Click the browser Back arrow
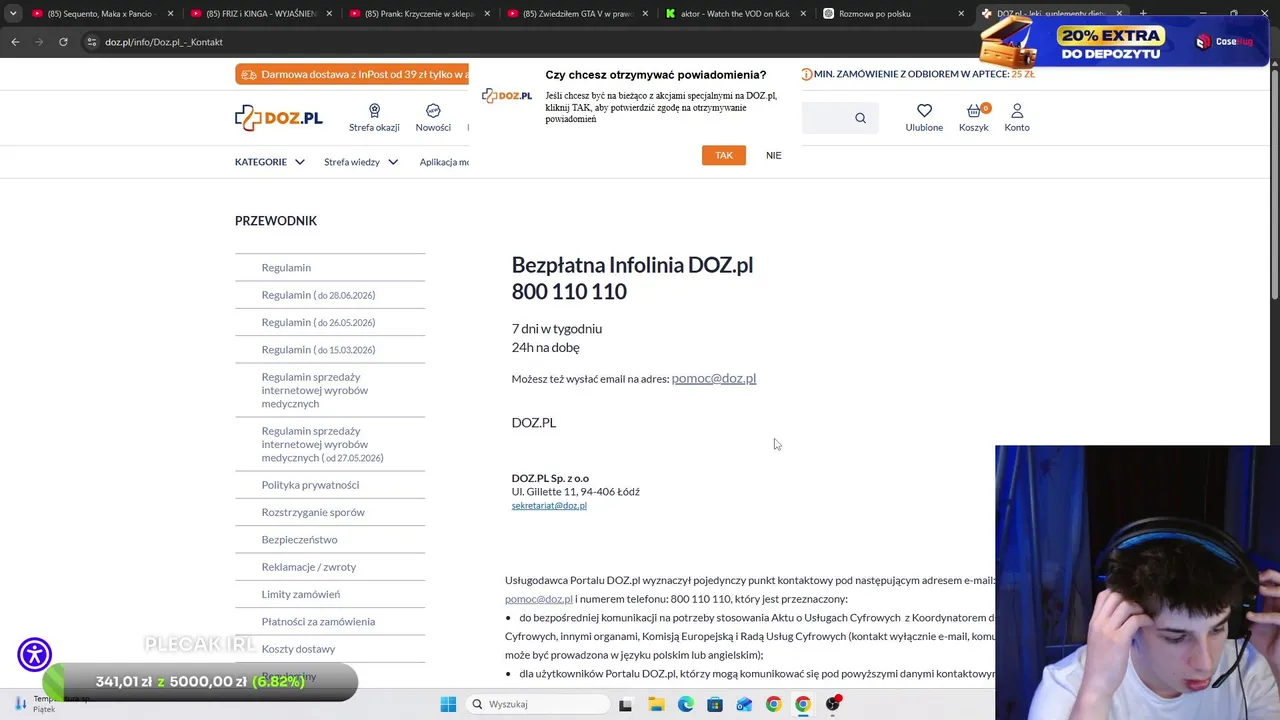Viewport: 1280px width, 720px height. [15, 42]
